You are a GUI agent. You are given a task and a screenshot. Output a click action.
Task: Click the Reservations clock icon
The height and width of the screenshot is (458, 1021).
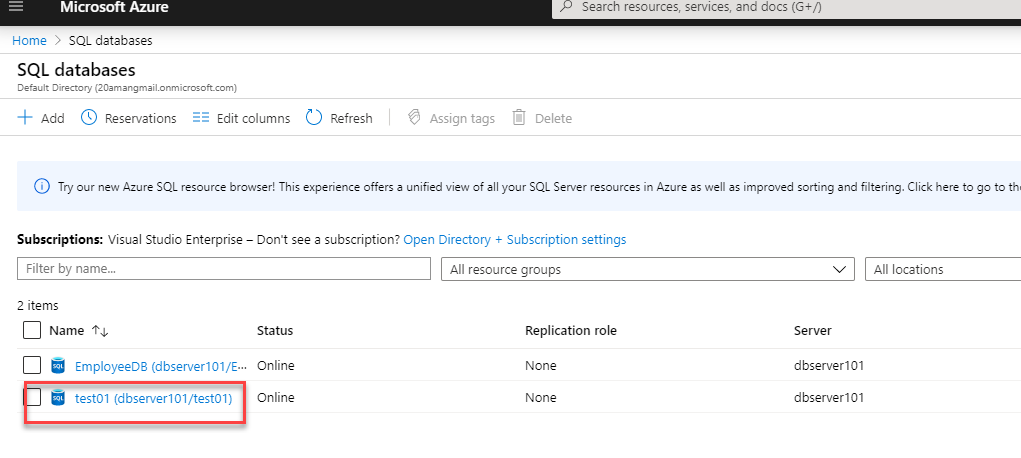tap(89, 117)
